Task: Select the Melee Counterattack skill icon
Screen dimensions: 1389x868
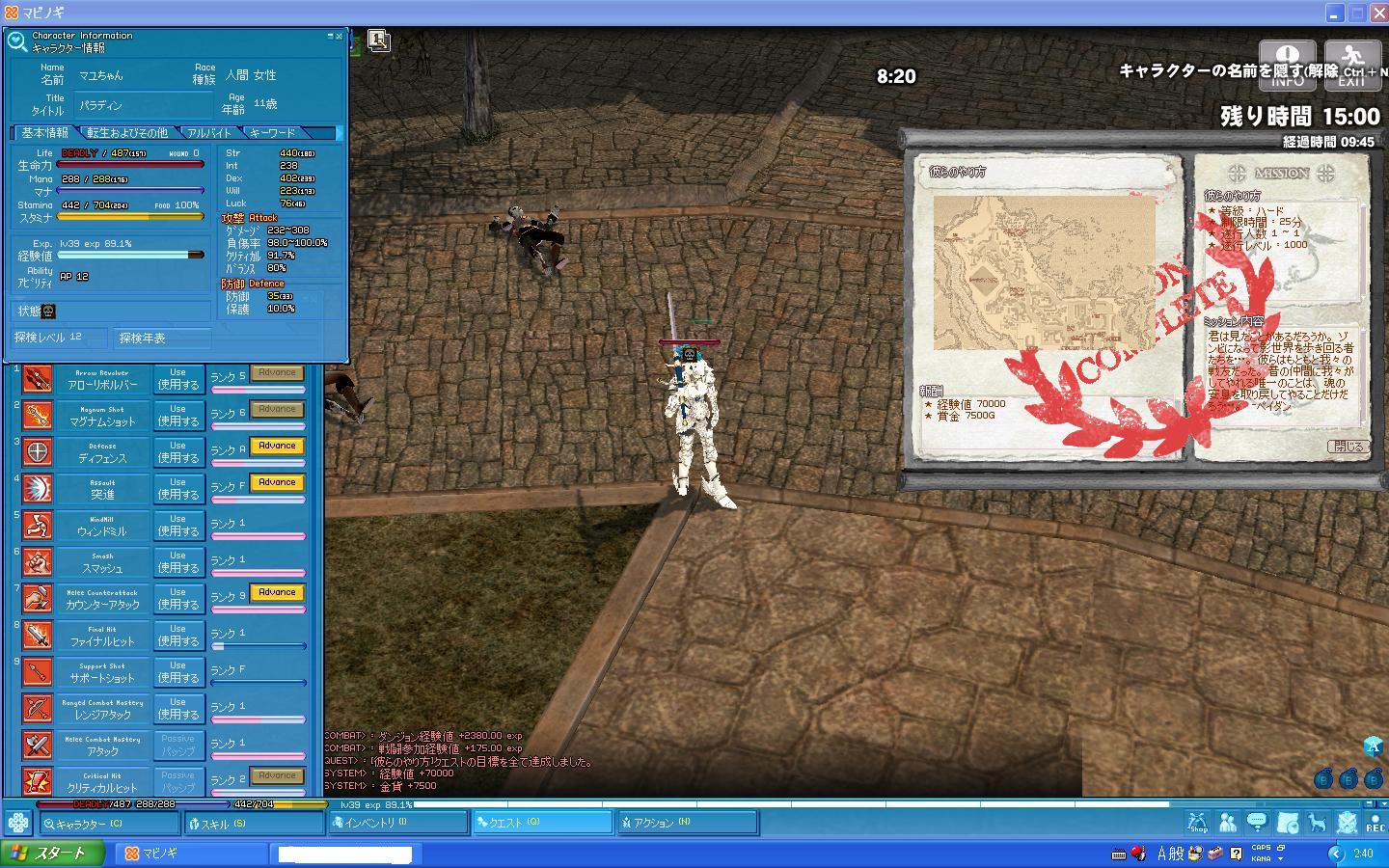Action: (37, 599)
